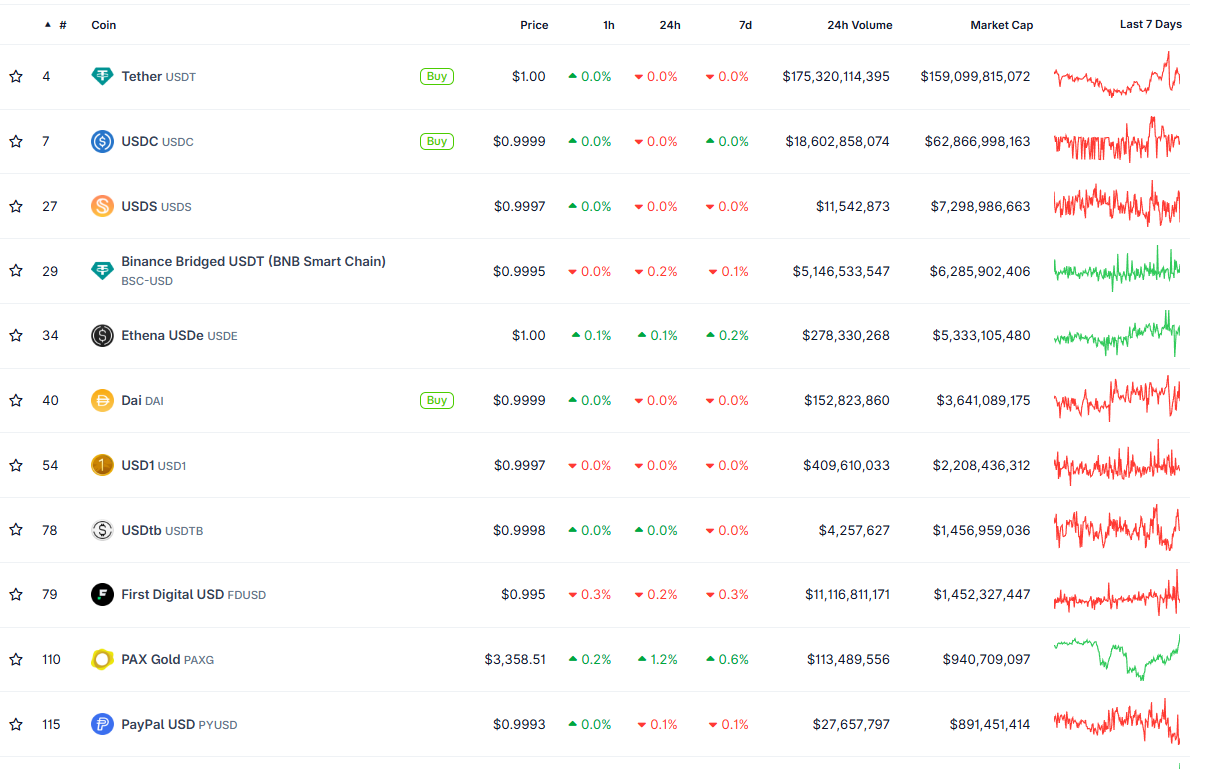This screenshot has width=1217, height=769.
Task: Click the Ethena USDe logo icon
Action: [x=102, y=336]
